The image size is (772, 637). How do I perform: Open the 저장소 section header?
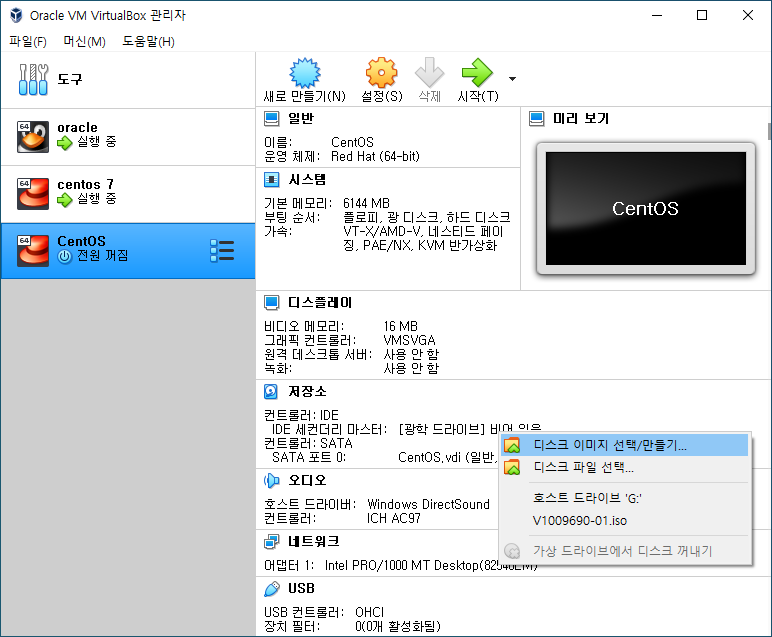click(307, 391)
